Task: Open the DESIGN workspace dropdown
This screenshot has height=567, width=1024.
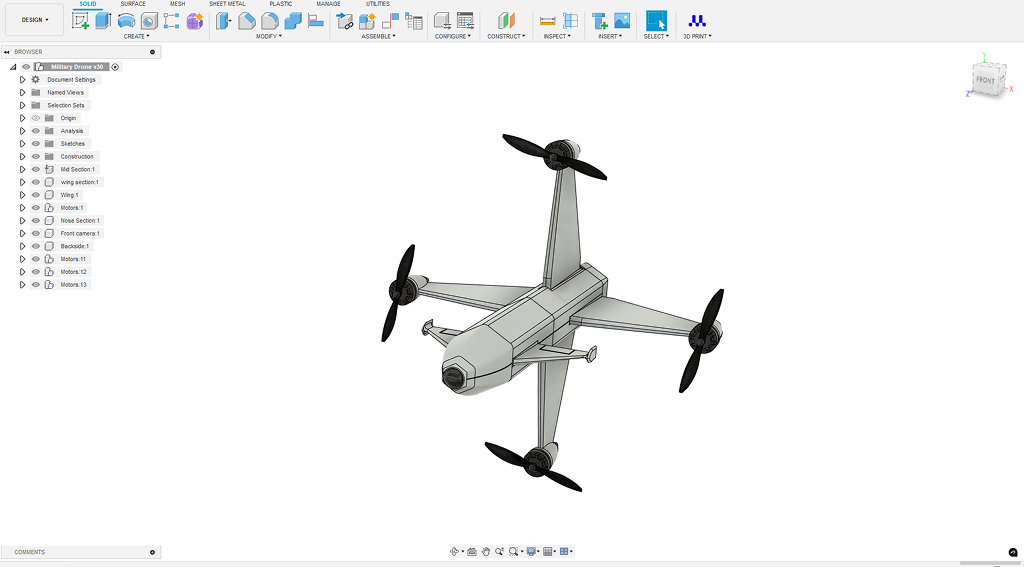Action: point(35,20)
